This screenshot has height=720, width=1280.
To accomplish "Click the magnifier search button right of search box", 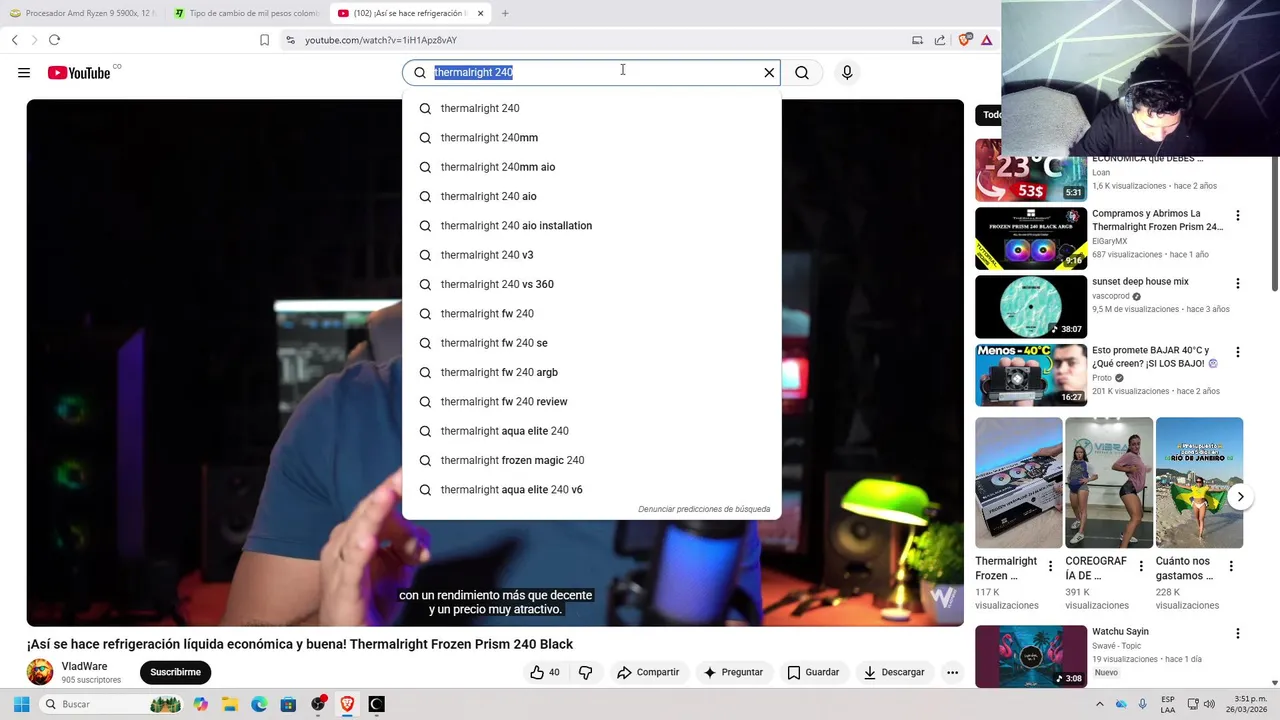I will coord(802,72).
